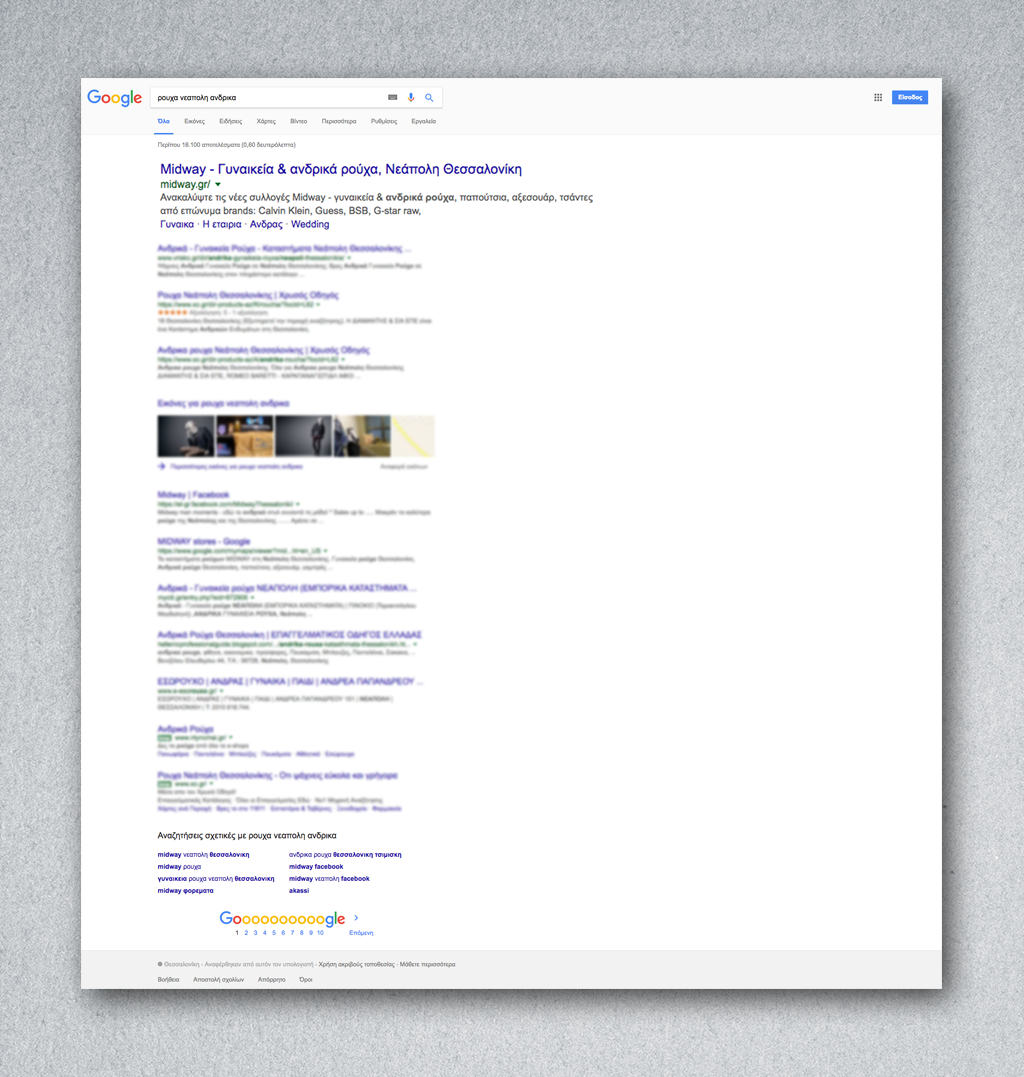Open the Ρυθμίσεις settings menu

pyautogui.click(x=384, y=121)
